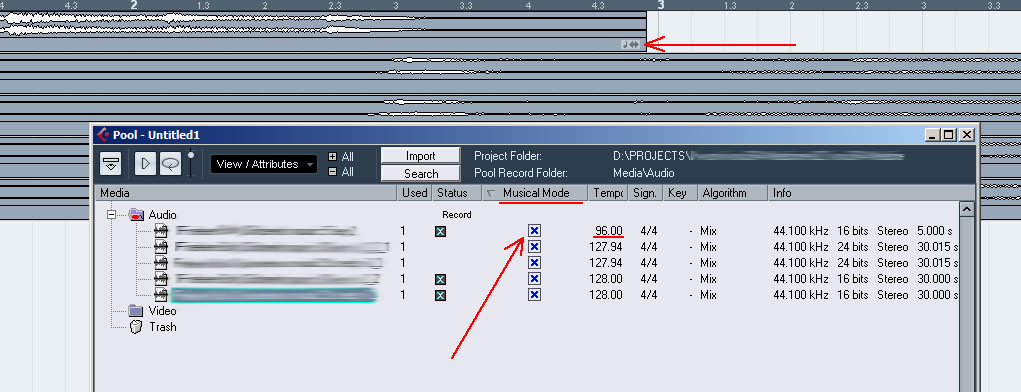Screen dimensions: 1021x392
Task: Open the Mix algorithm menu in the 96.00 row
Action: pos(708,231)
